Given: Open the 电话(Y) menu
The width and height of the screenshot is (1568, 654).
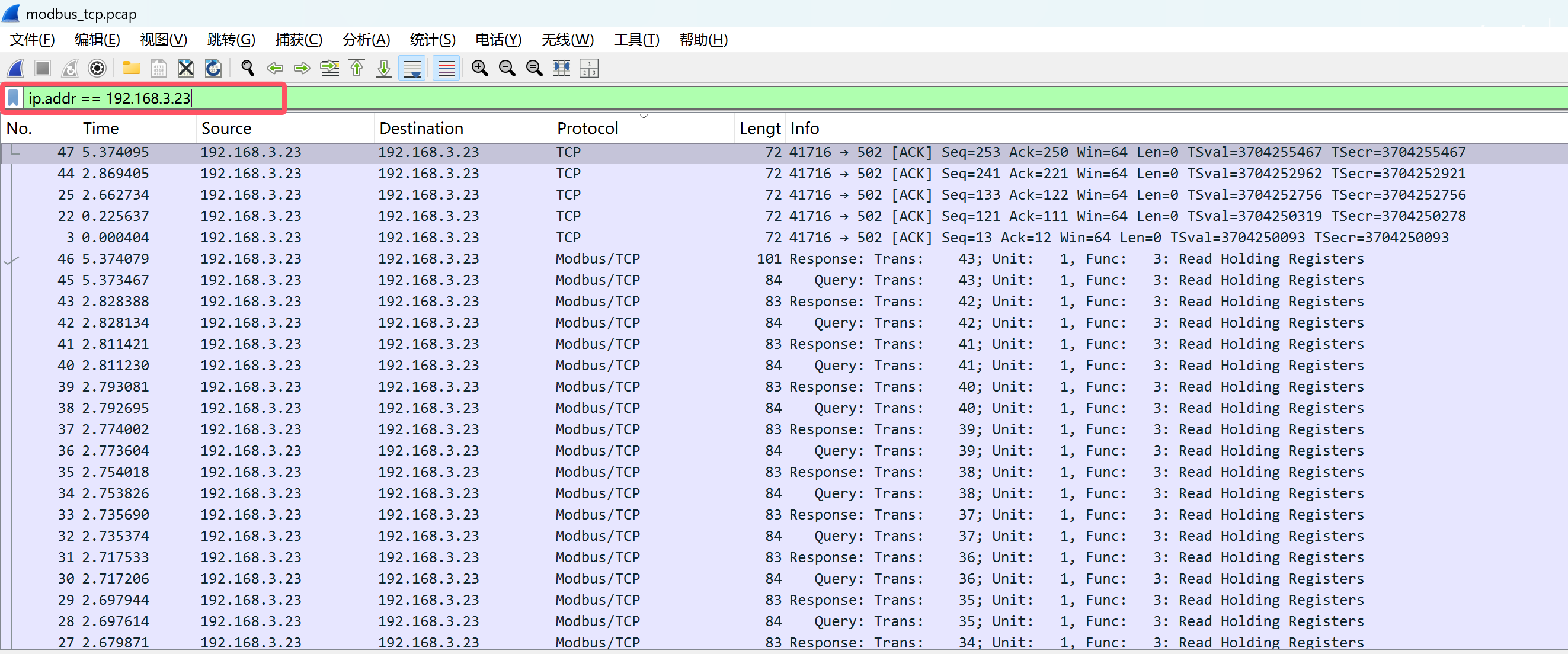Looking at the screenshot, I should pyautogui.click(x=498, y=40).
